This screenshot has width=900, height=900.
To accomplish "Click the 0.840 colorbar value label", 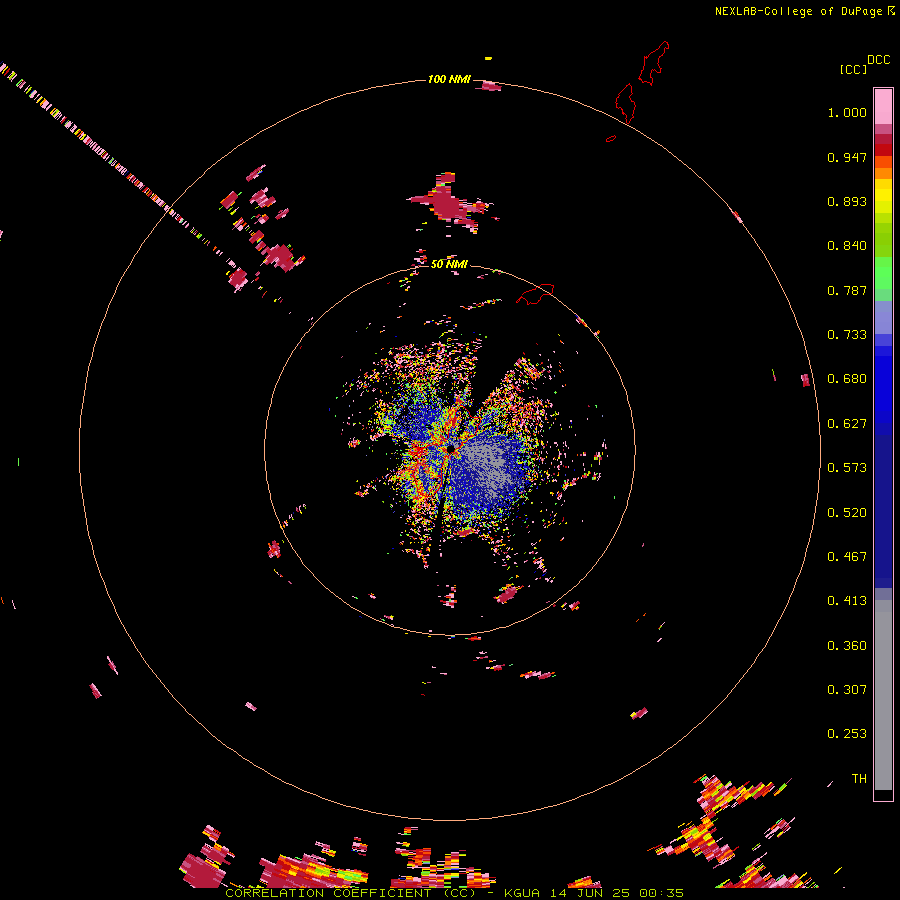I will click(x=847, y=246).
